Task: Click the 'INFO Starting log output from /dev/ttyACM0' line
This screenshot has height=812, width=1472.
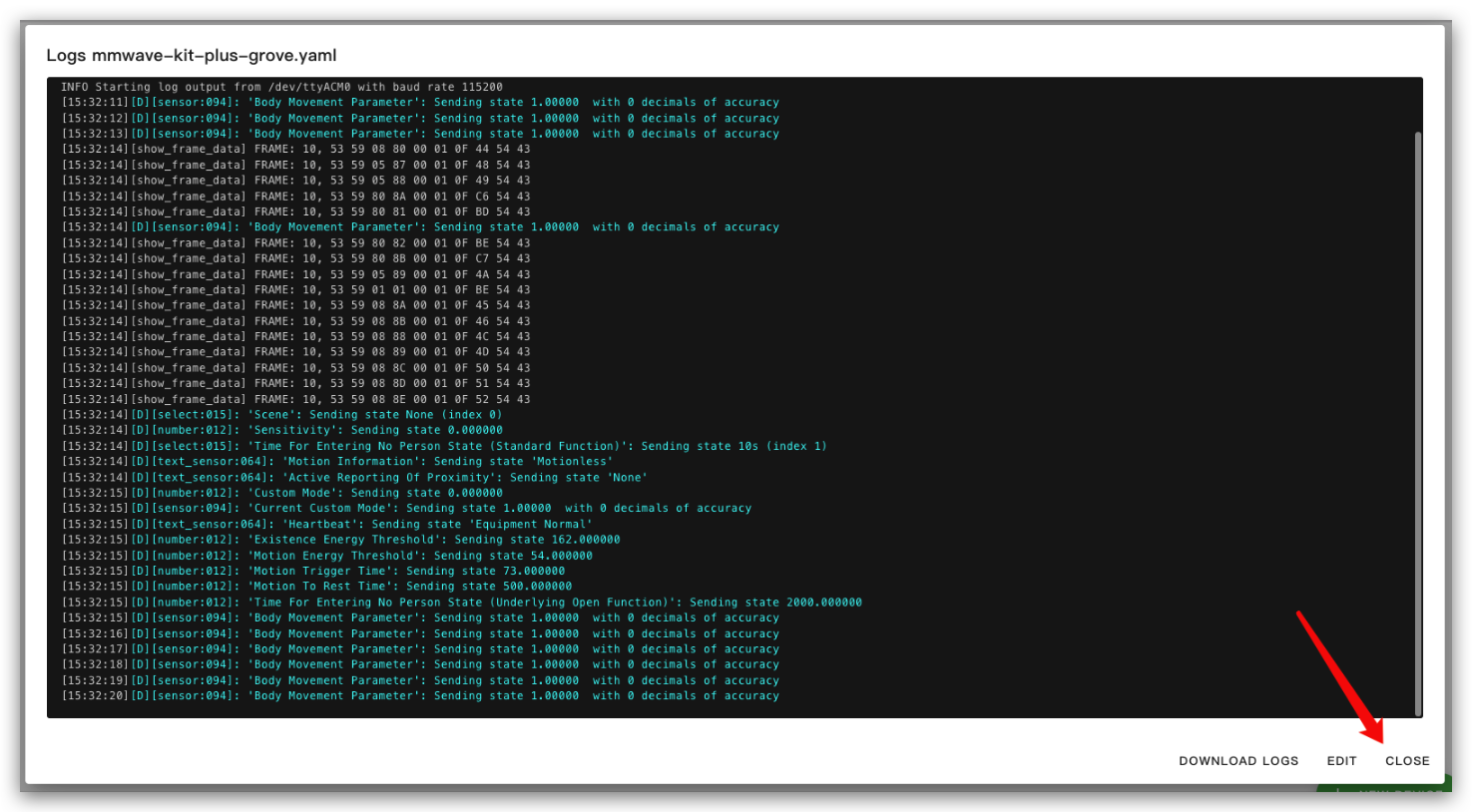Action: click(281, 87)
